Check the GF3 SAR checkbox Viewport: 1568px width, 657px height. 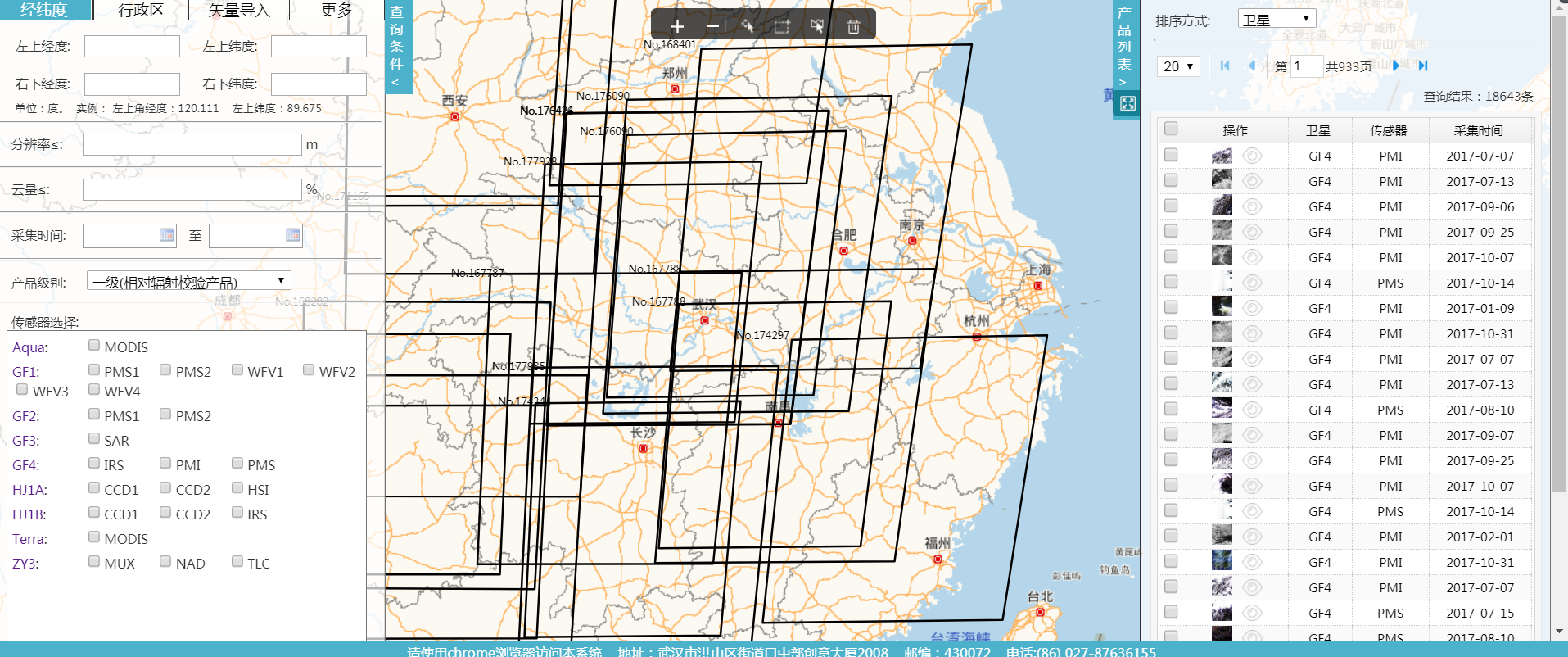click(94, 438)
